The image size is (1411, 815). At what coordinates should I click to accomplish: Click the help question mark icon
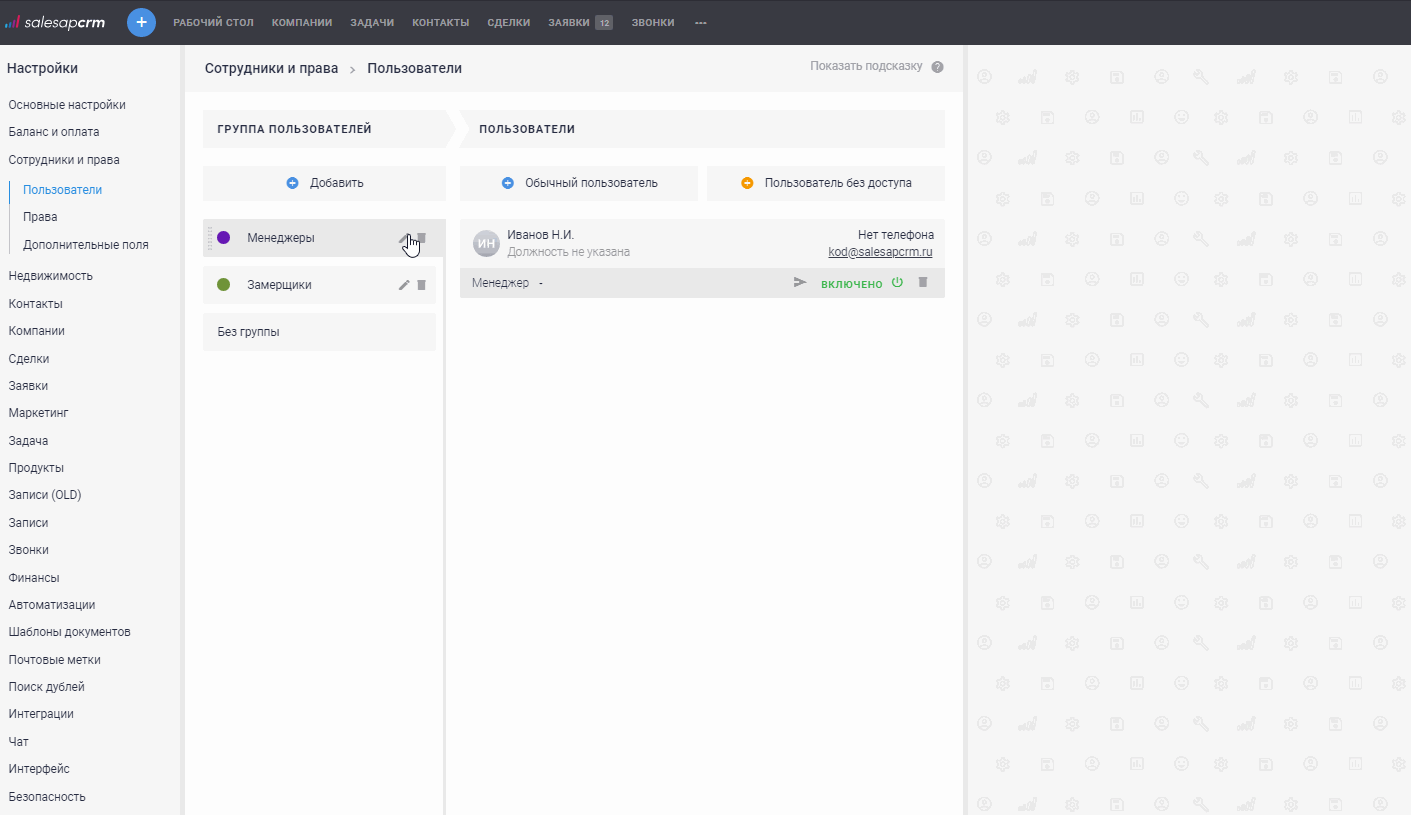pos(937,67)
